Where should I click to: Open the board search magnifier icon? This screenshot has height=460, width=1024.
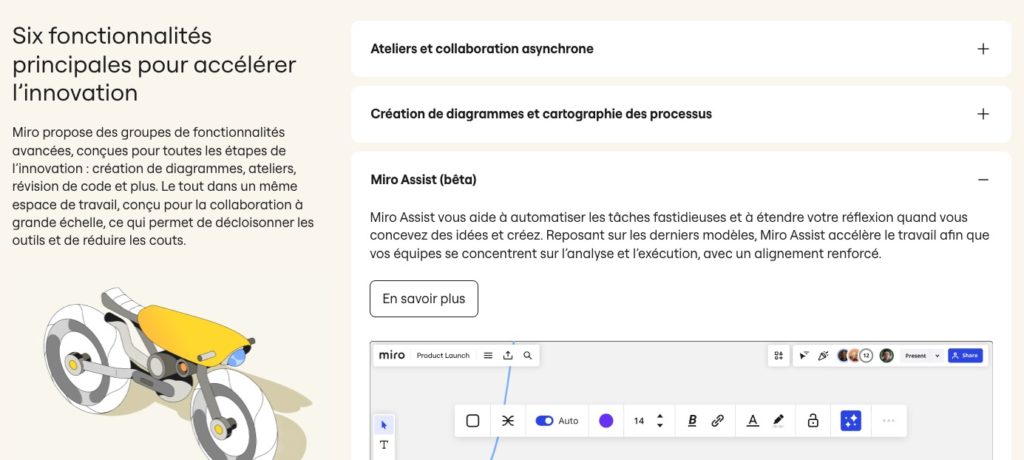(528, 355)
